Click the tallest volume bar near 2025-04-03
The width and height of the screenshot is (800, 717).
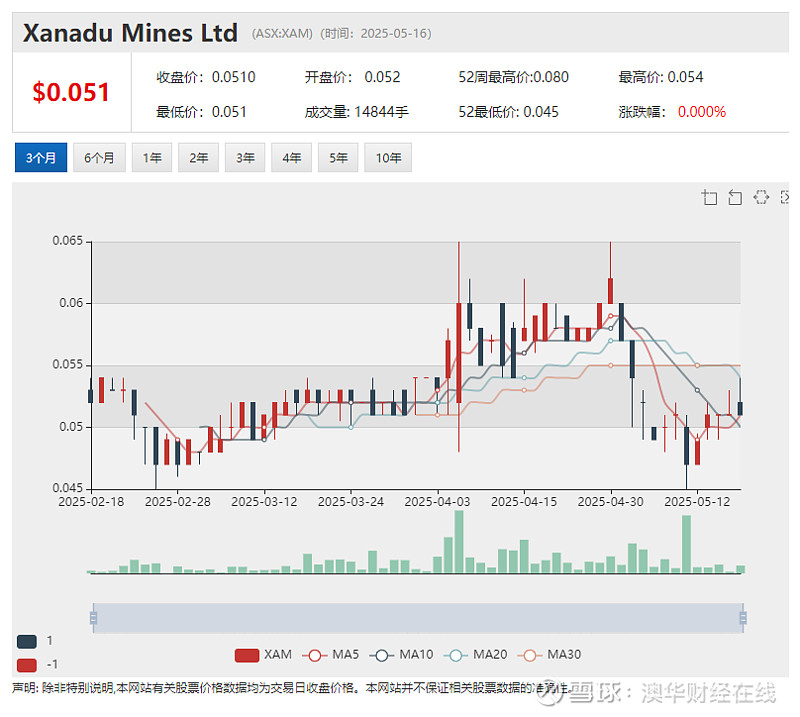459,541
